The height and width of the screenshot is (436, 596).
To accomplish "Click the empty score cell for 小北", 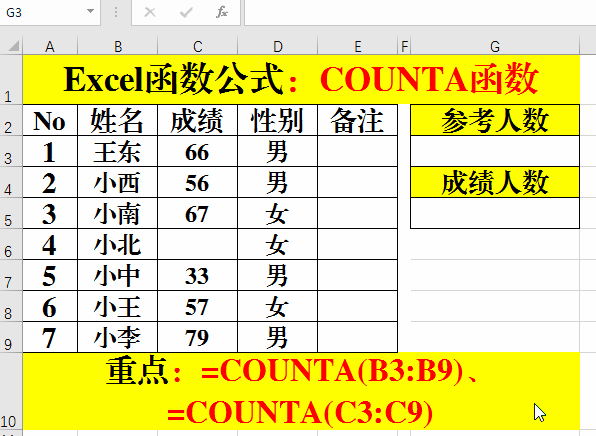I will pos(198,244).
